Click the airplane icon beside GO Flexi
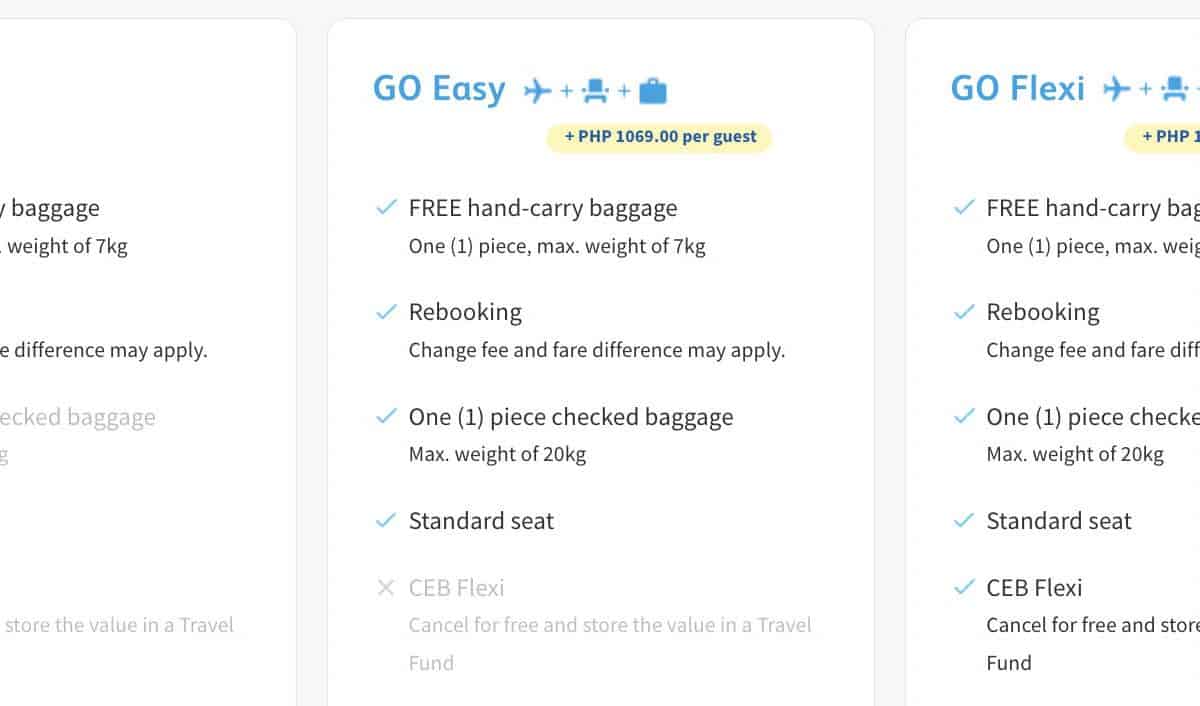 [1116, 89]
